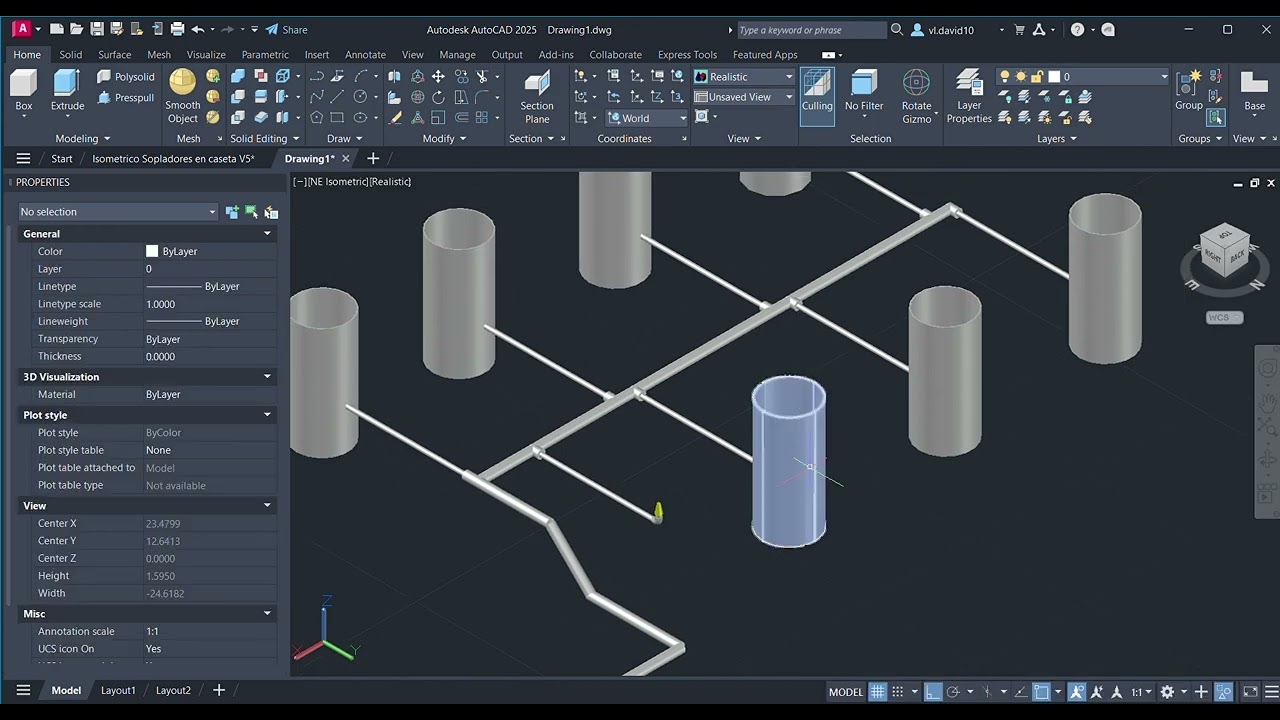Toggle 2D Object Snap in status bar

[x=1041, y=692]
